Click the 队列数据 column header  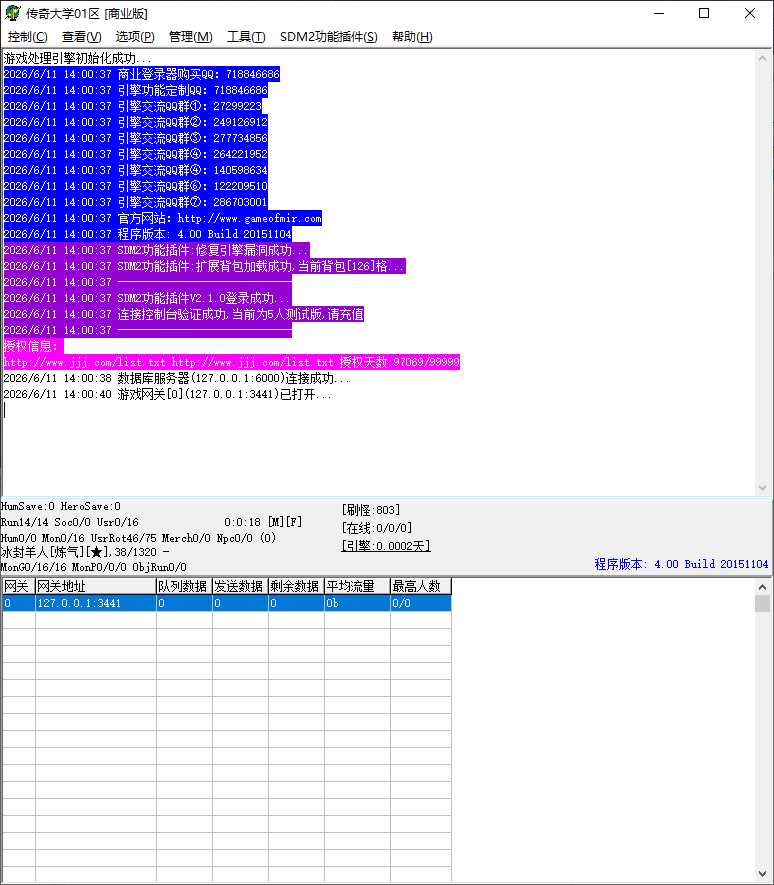[184, 586]
